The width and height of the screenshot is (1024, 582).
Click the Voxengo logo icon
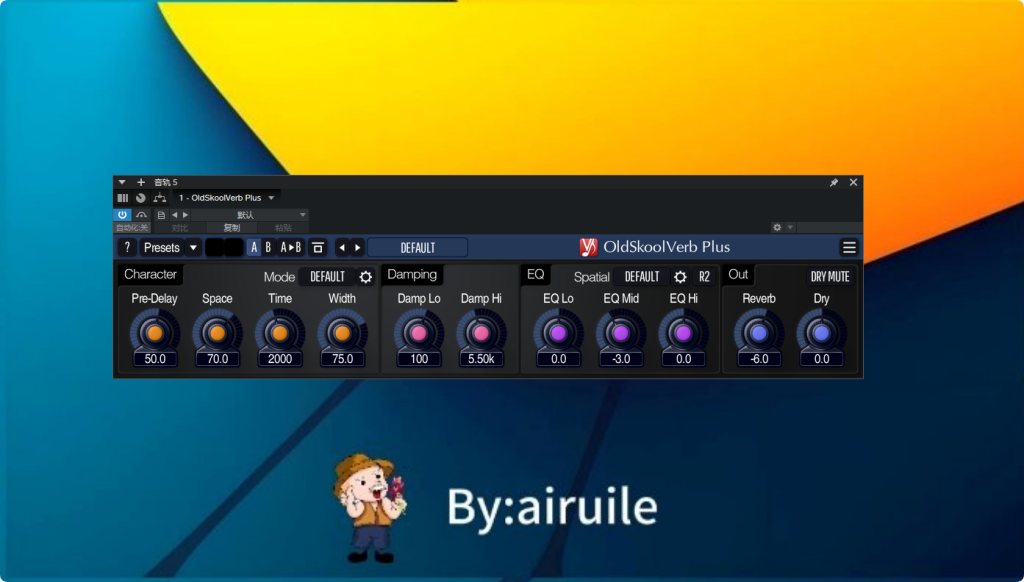click(588, 247)
